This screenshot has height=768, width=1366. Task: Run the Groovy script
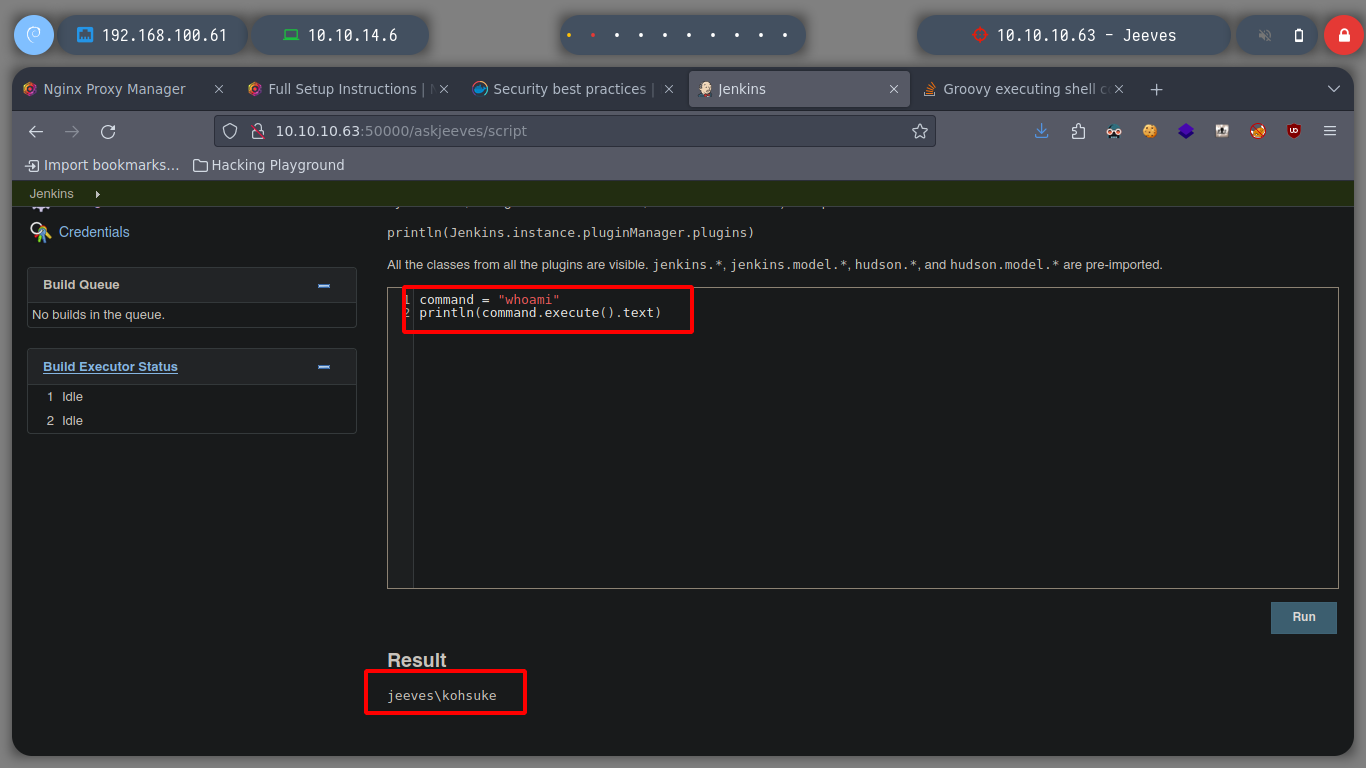pos(1304,617)
